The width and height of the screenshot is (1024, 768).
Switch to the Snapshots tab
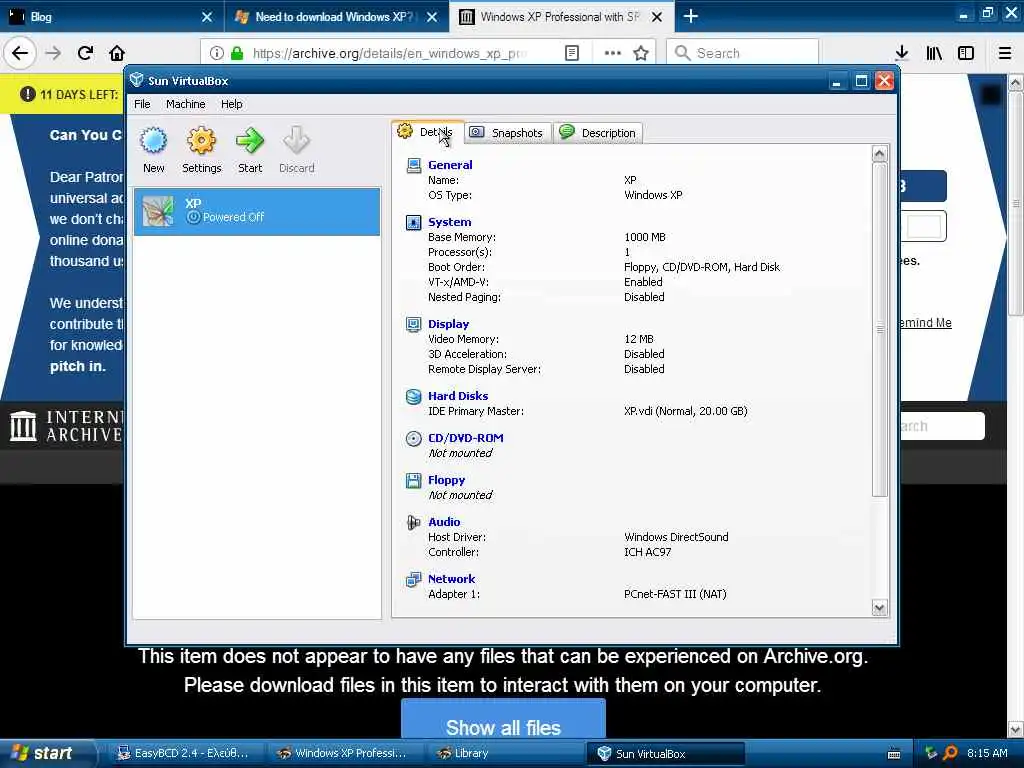click(x=507, y=133)
